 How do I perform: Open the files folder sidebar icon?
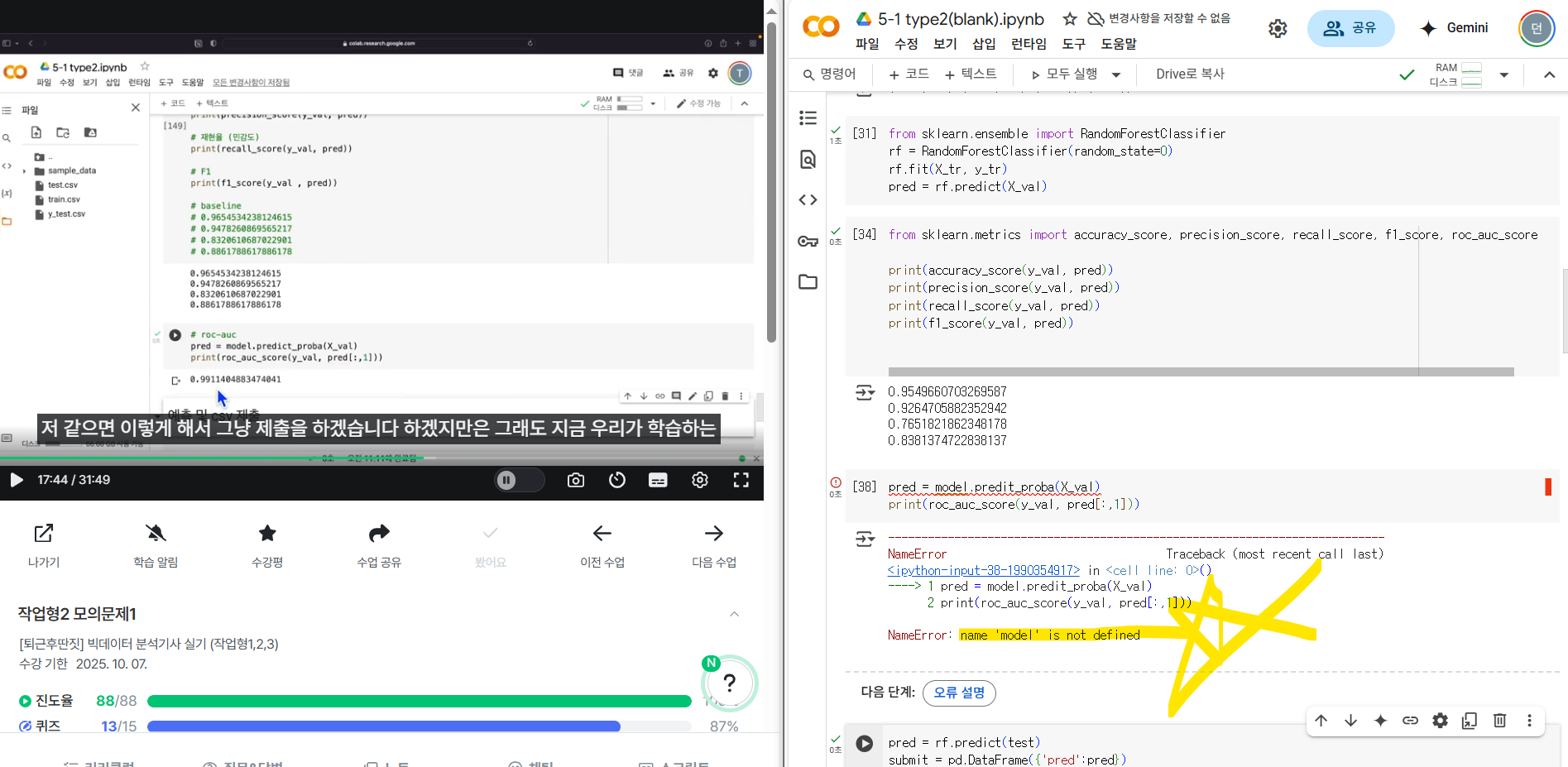pos(808,282)
